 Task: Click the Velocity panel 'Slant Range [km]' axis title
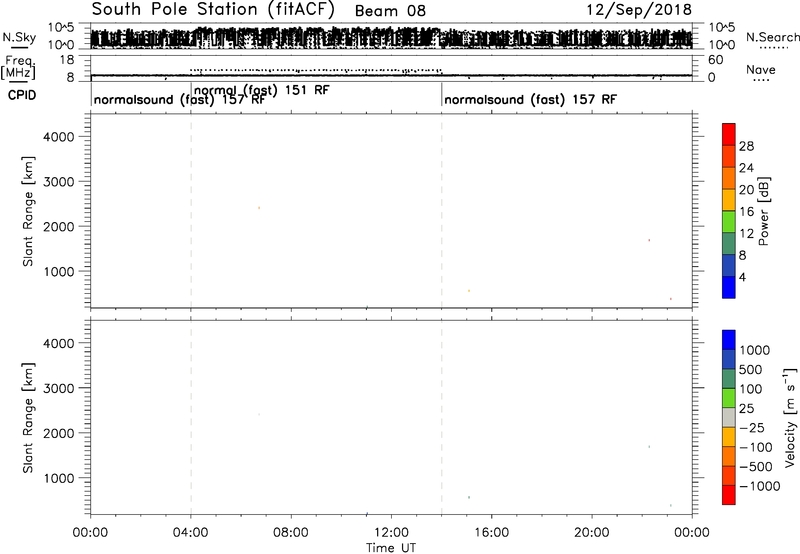coord(28,418)
